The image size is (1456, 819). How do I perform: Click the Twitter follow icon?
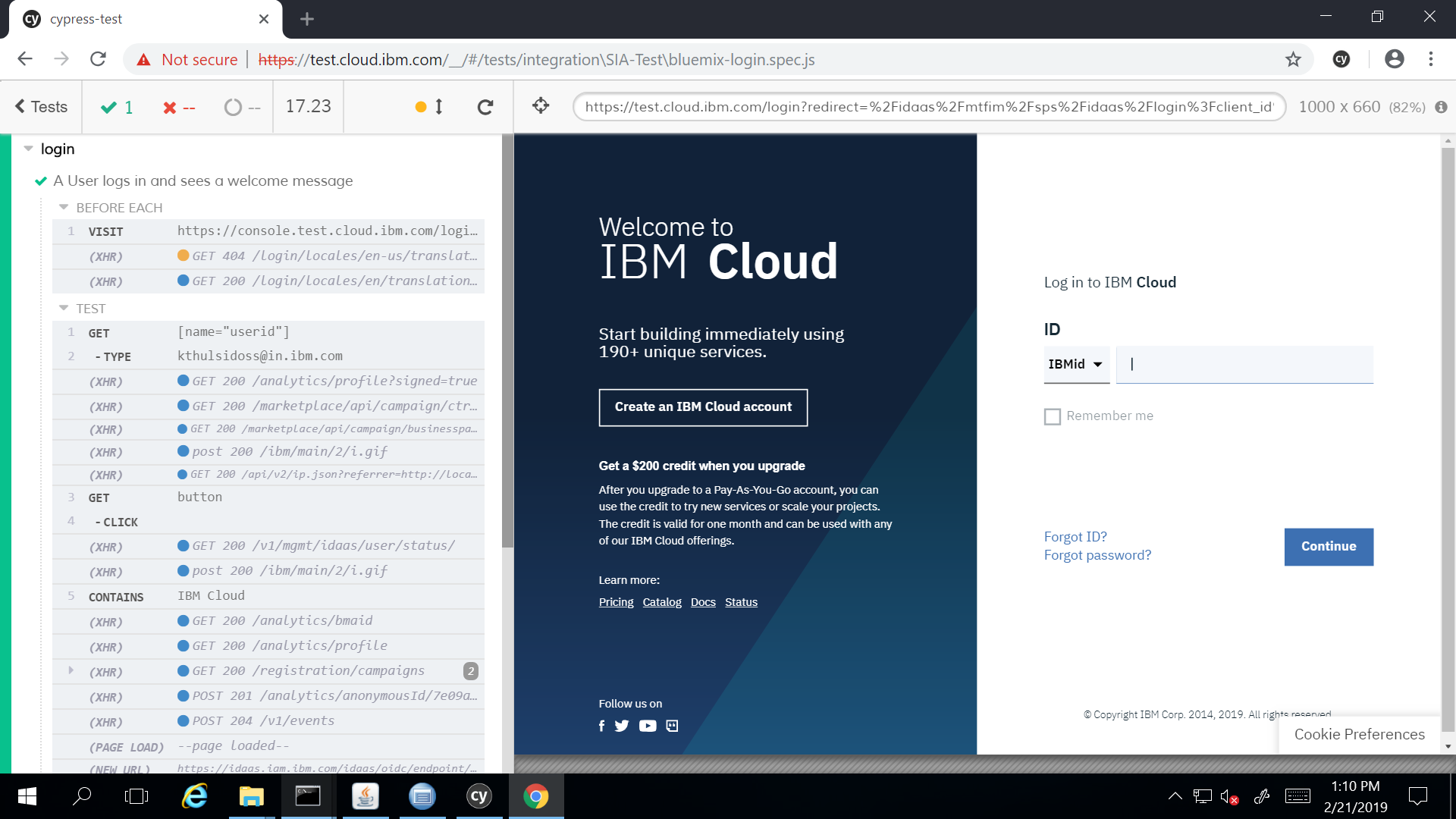[622, 726]
